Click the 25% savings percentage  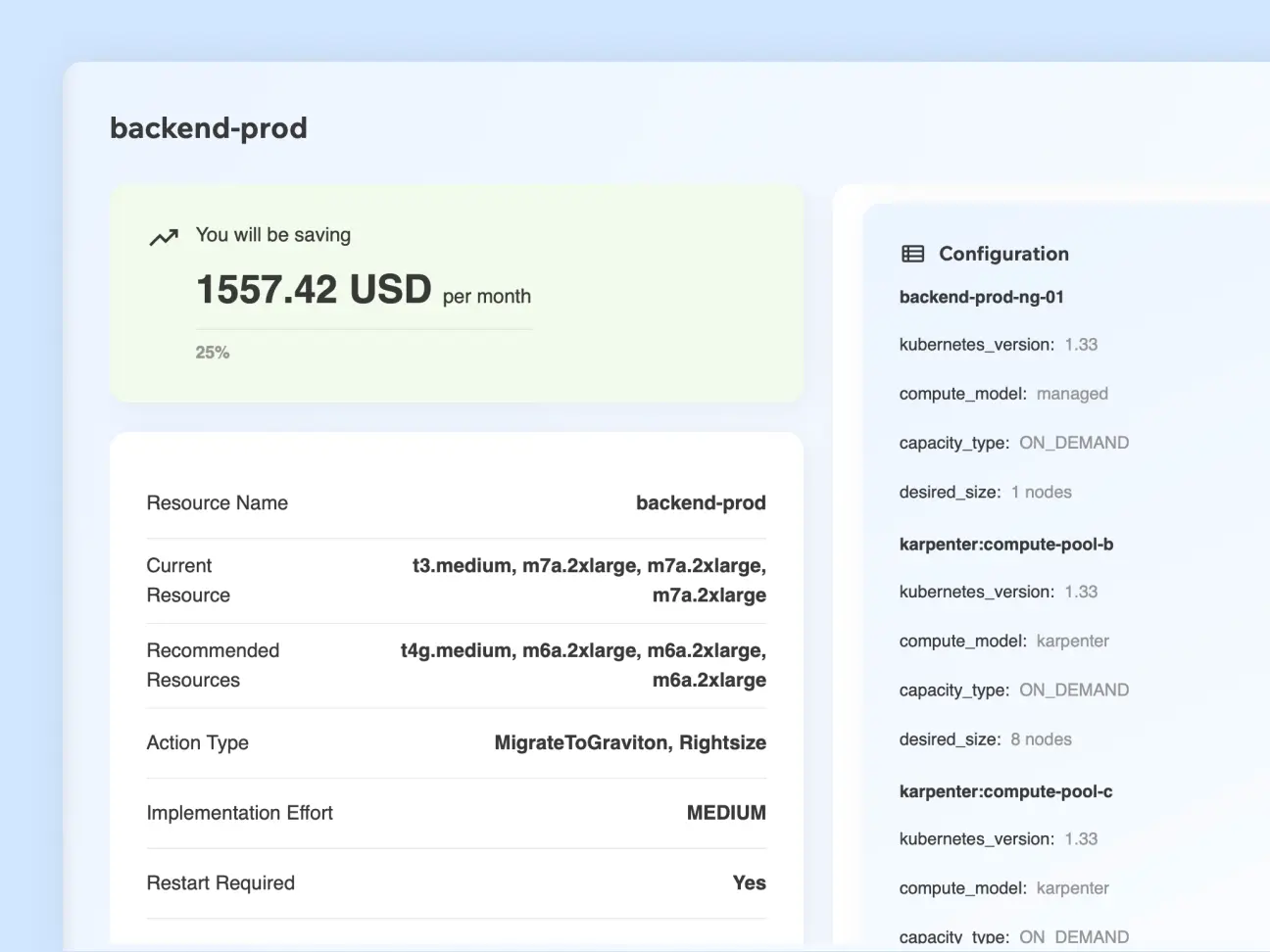pyautogui.click(x=213, y=353)
